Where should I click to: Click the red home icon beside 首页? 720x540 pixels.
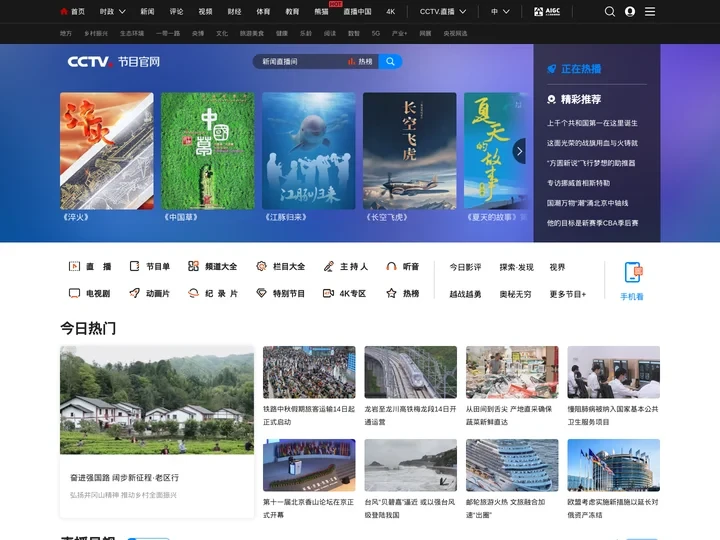click(x=64, y=11)
